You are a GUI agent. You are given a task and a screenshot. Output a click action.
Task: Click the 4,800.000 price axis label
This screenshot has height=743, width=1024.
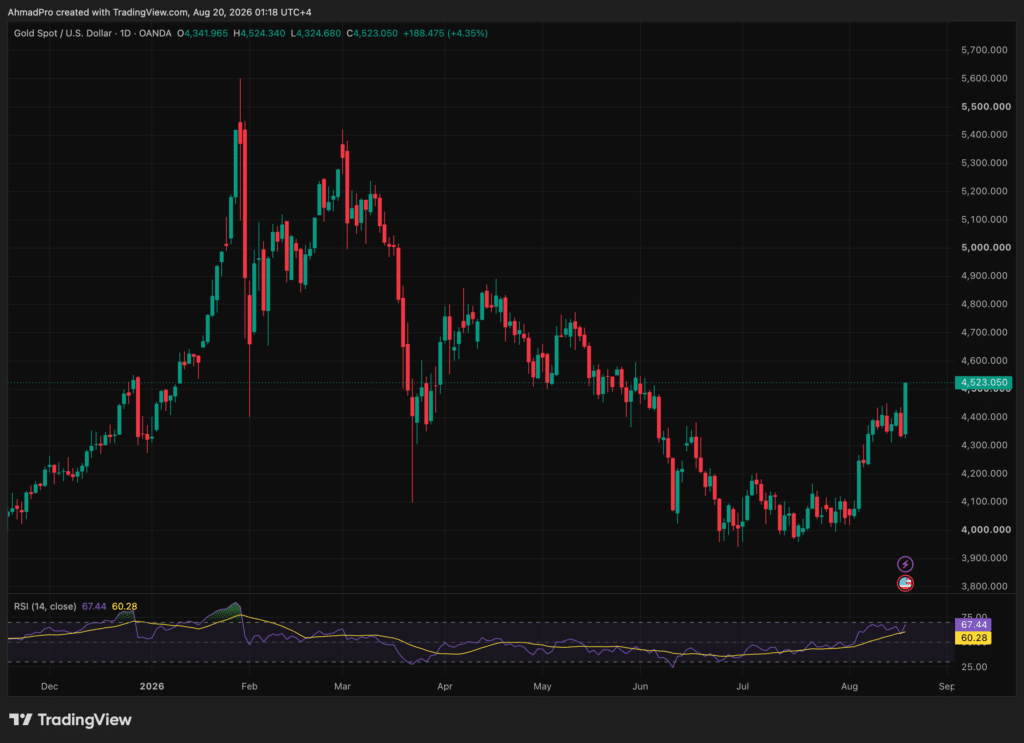tap(984, 304)
